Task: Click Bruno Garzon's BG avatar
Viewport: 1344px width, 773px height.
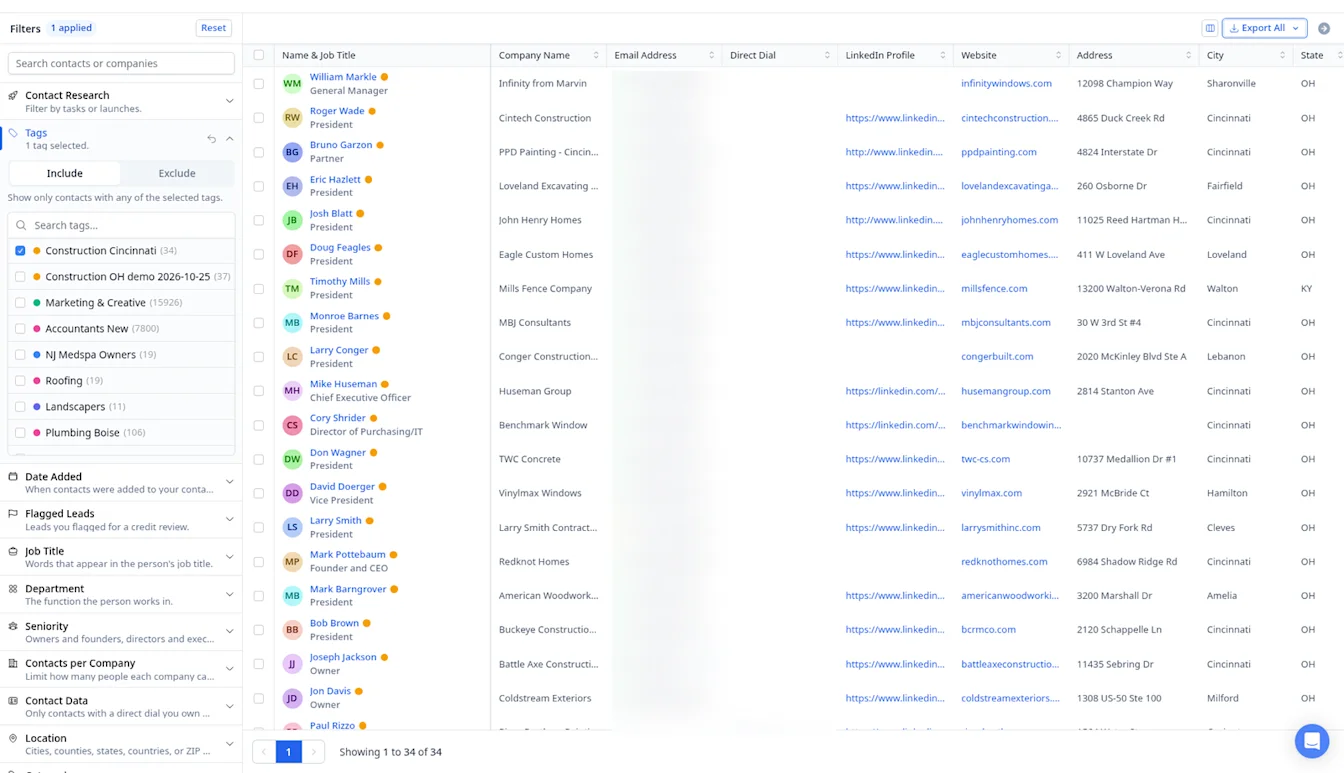Action: [x=292, y=152]
